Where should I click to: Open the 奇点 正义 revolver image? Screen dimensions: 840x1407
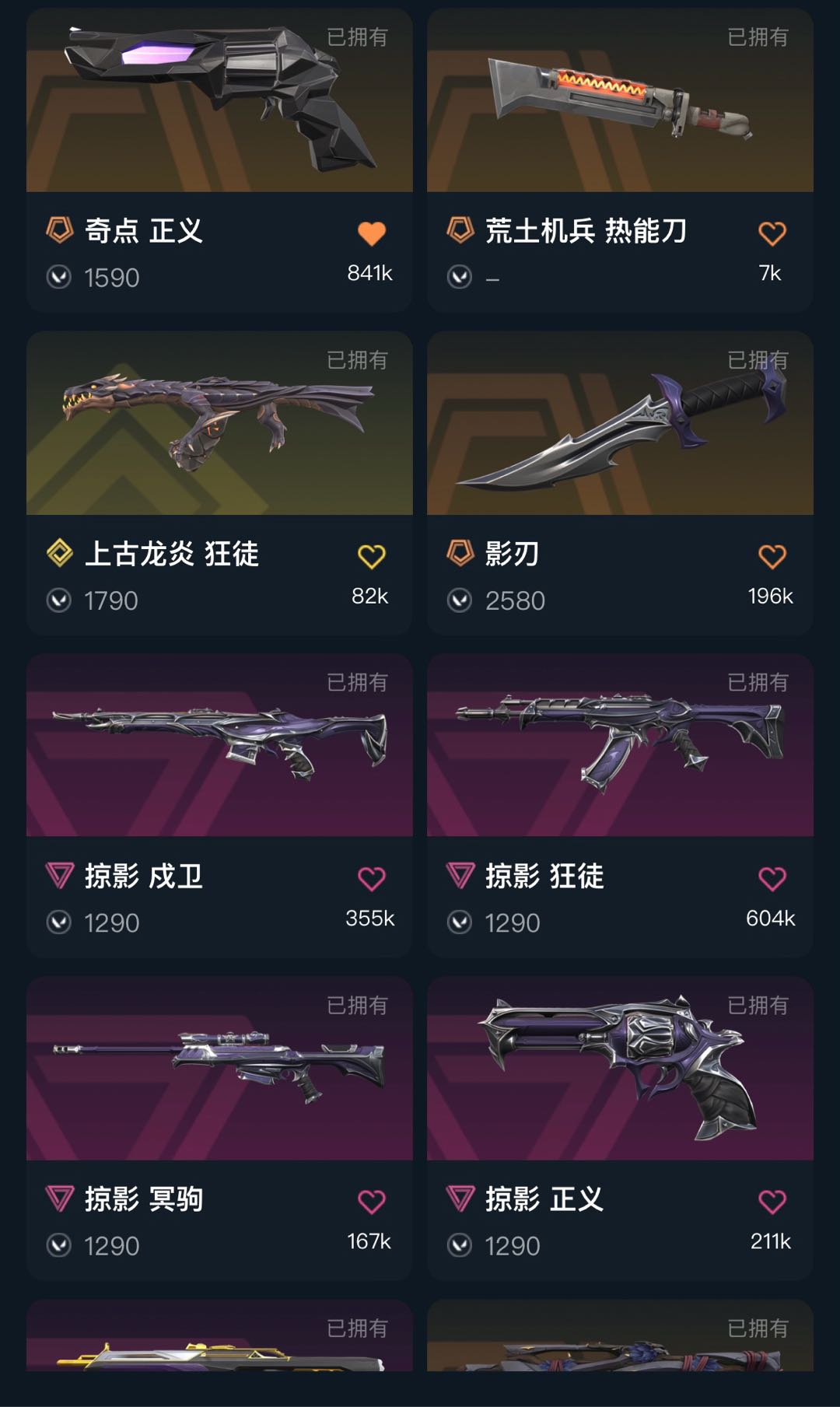click(x=219, y=100)
